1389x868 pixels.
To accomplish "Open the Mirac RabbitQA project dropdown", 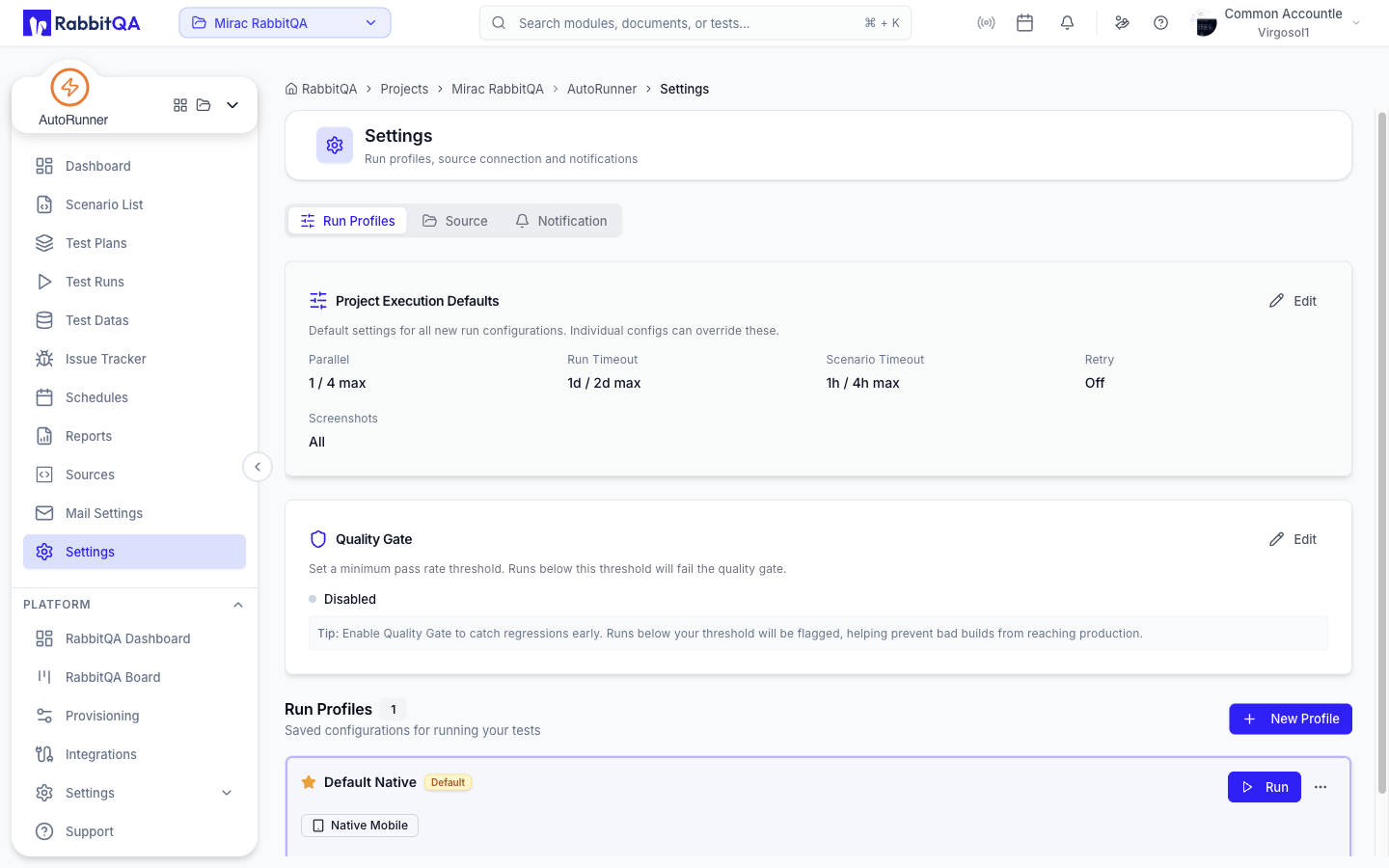I will coord(285,23).
